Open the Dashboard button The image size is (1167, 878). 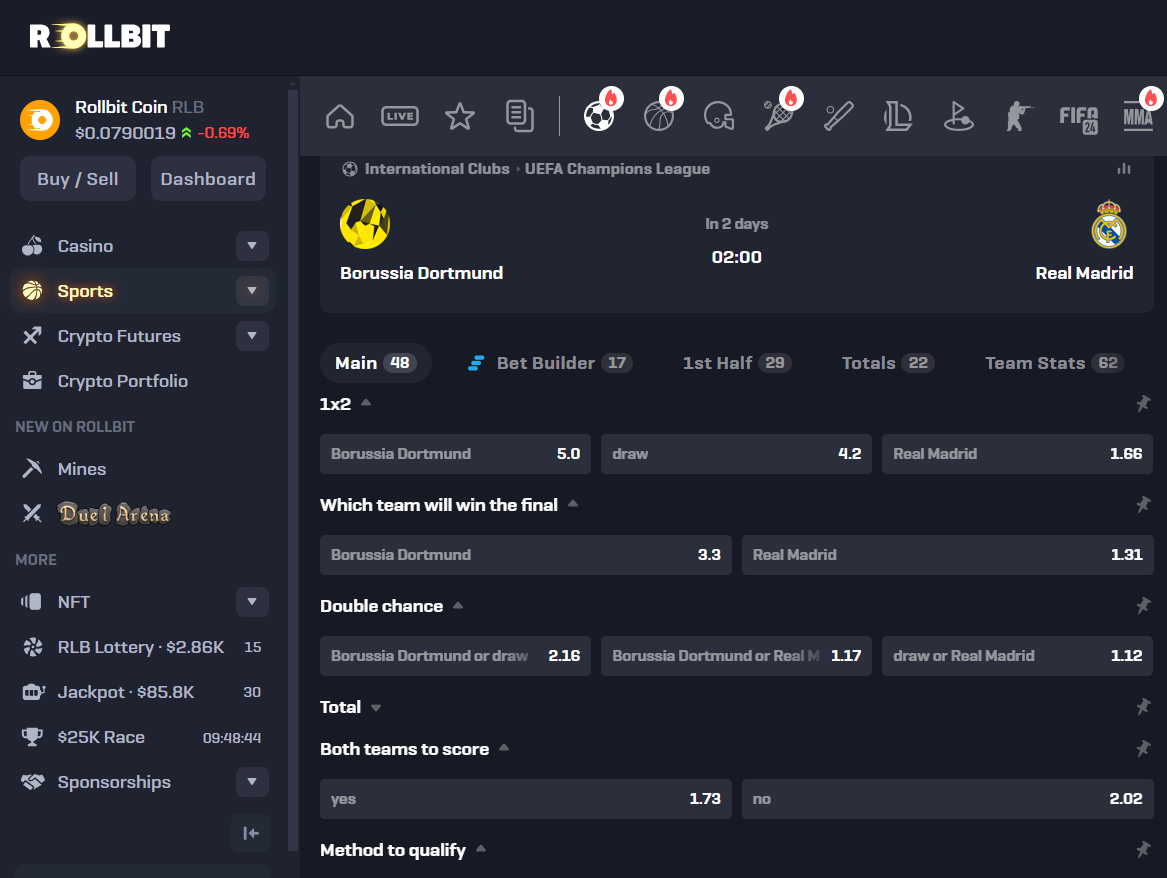[x=208, y=179]
